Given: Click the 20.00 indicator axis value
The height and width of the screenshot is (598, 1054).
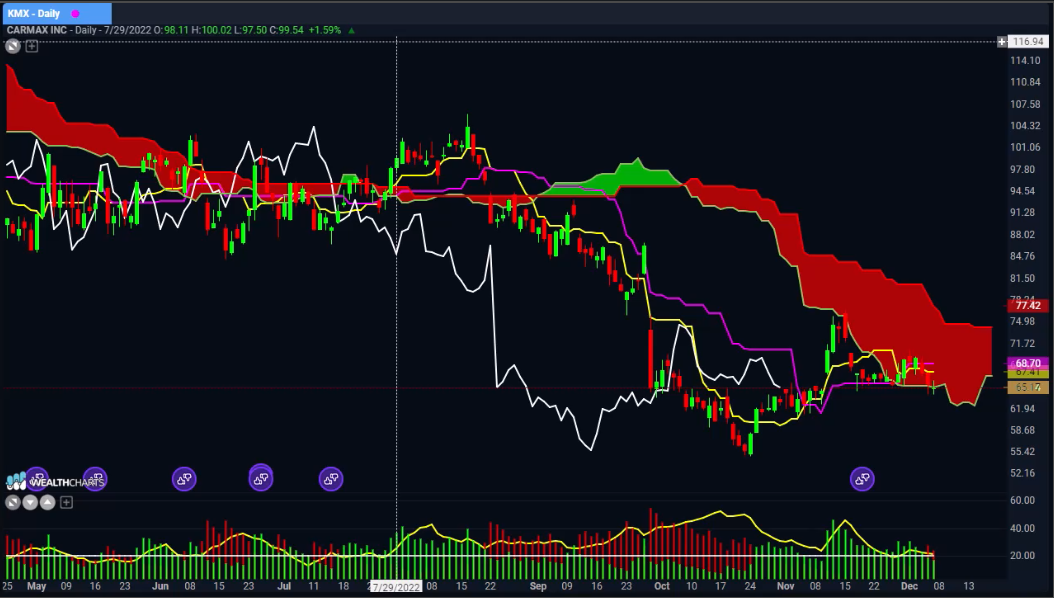Looking at the screenshot, I should pyautogui.click(x=1022, y=556).
